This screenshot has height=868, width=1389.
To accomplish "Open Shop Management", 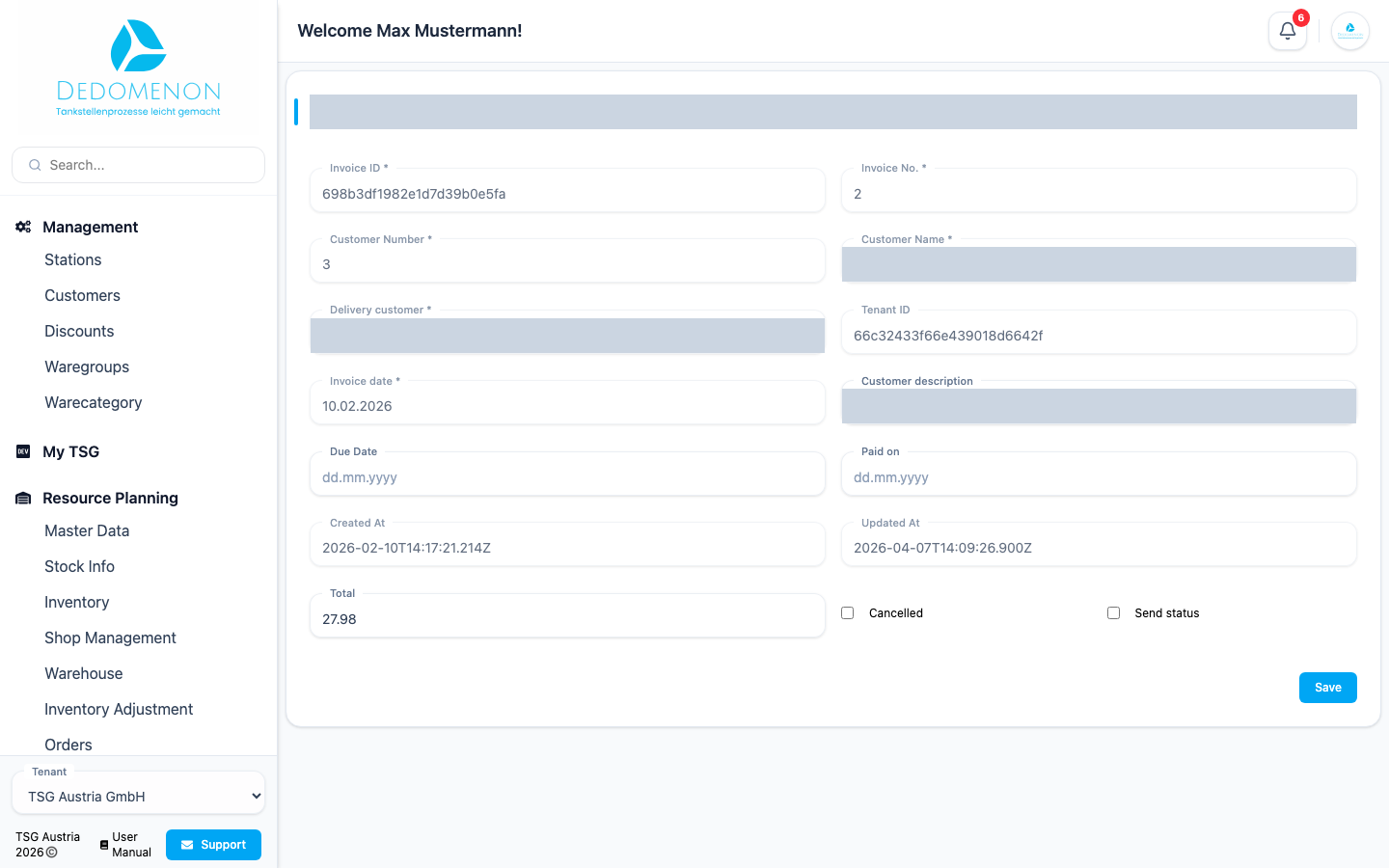I will [x=111, y=637].
